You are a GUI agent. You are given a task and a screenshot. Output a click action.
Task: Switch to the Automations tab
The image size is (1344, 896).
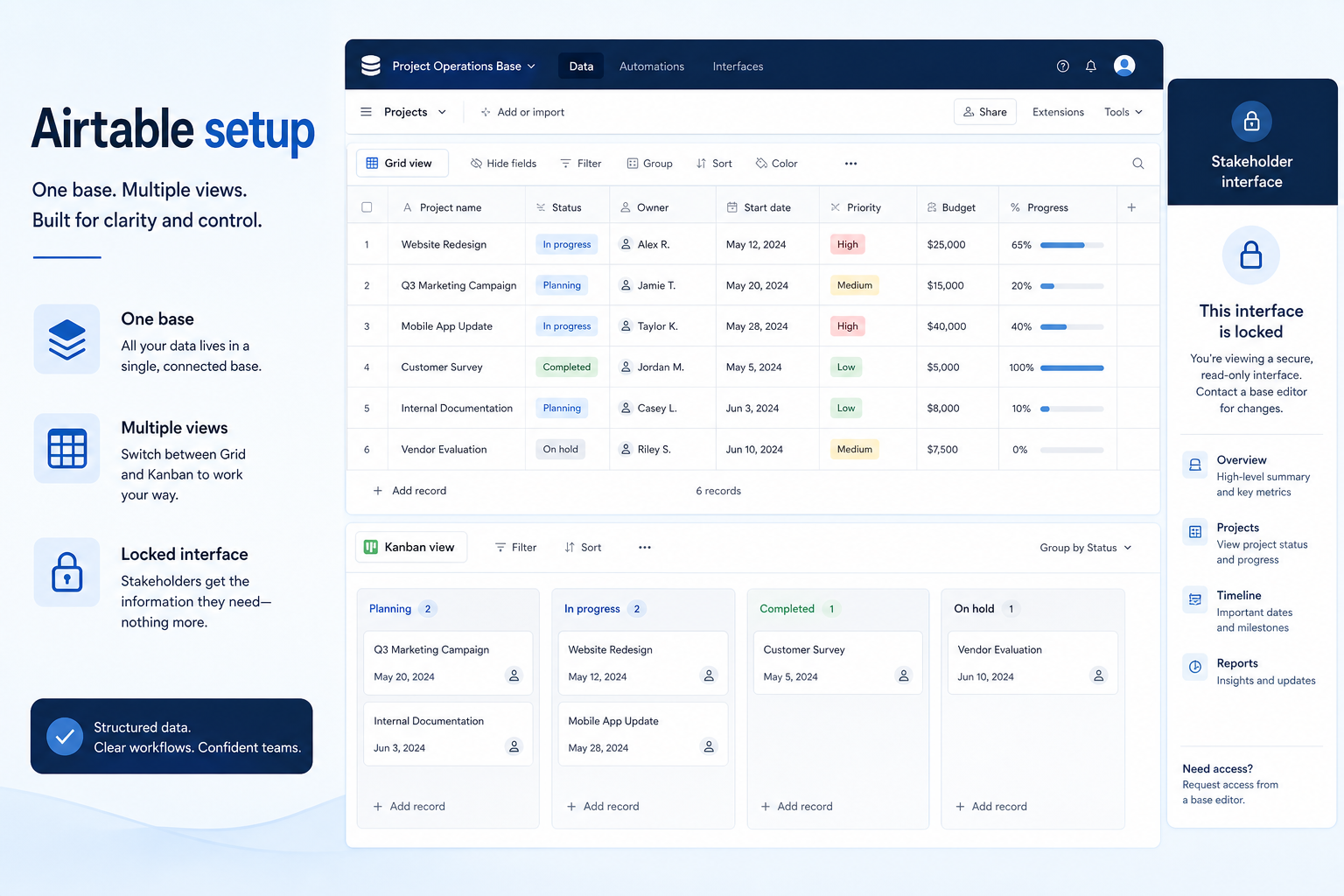652,66
